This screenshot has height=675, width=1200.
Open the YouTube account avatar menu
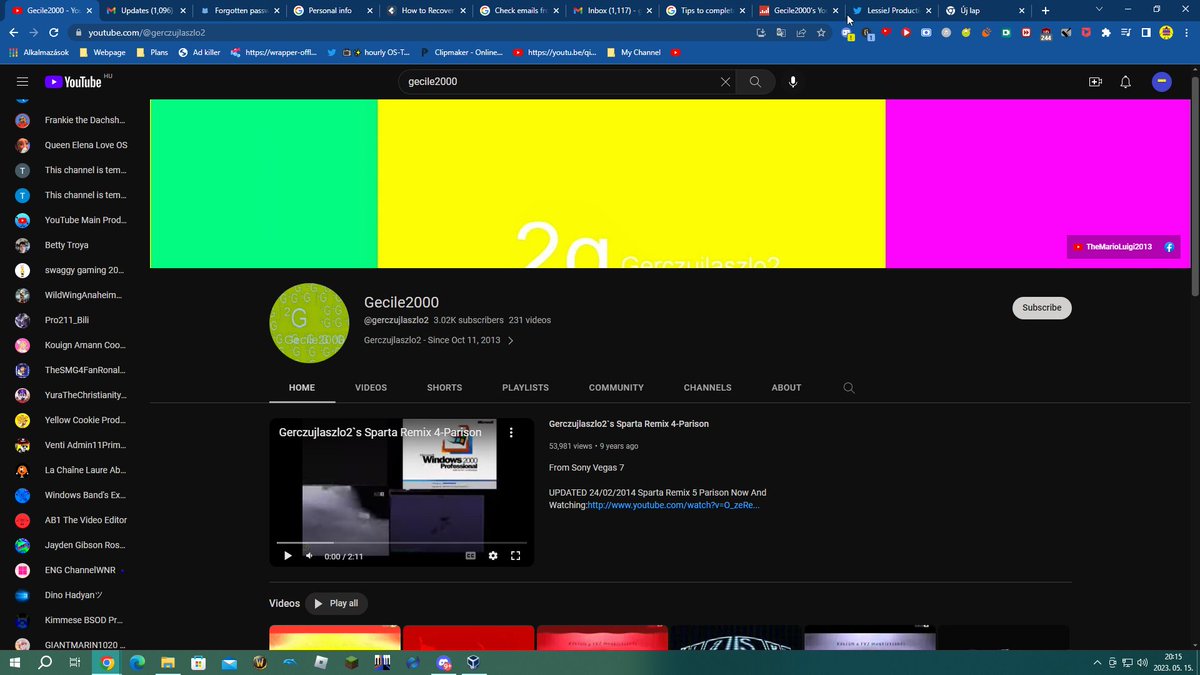(1161, 82)
